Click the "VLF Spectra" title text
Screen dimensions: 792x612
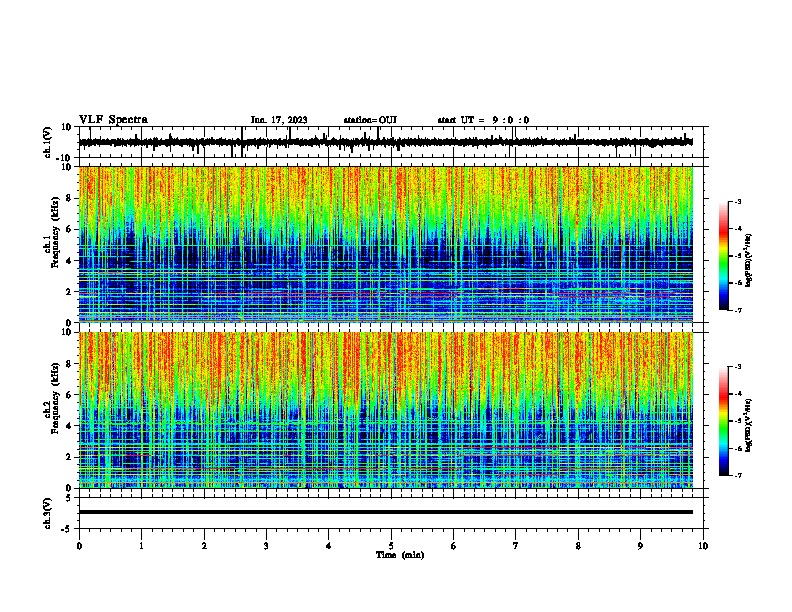tap(114, 120)
